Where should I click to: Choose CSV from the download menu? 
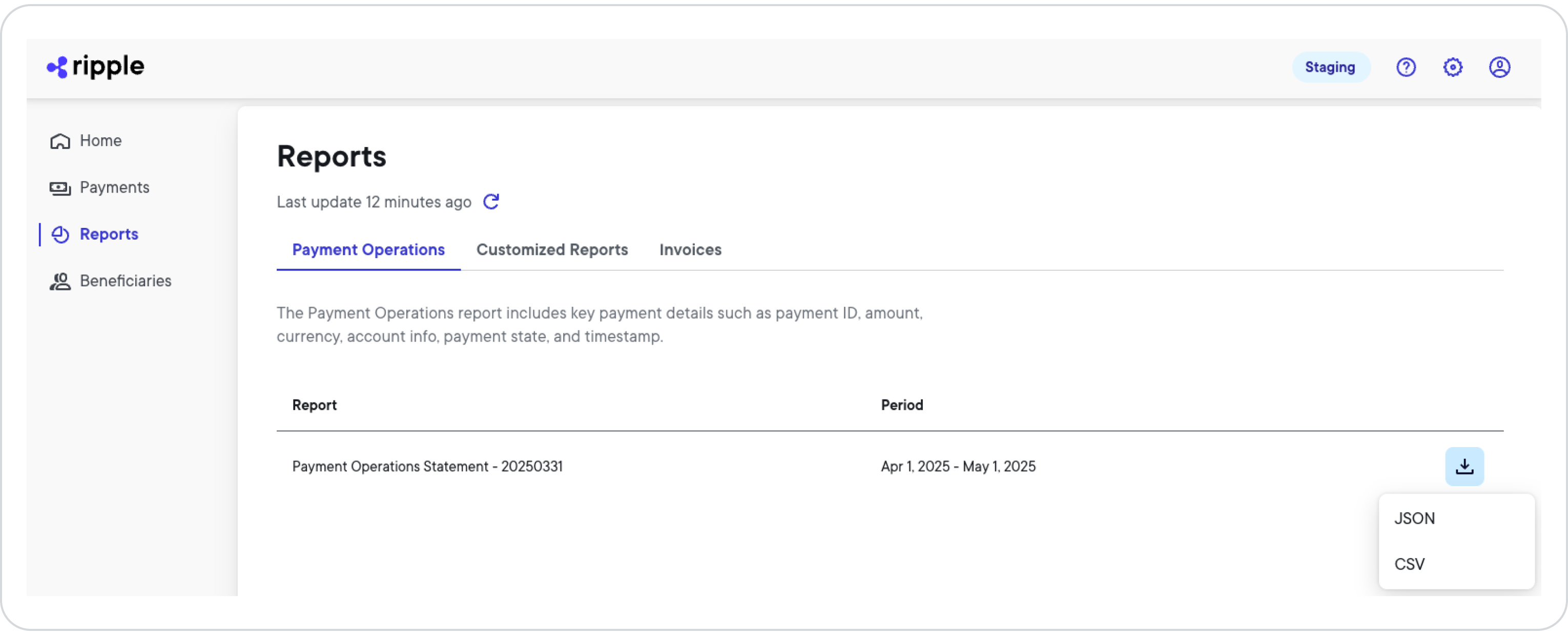[1410, 564]
